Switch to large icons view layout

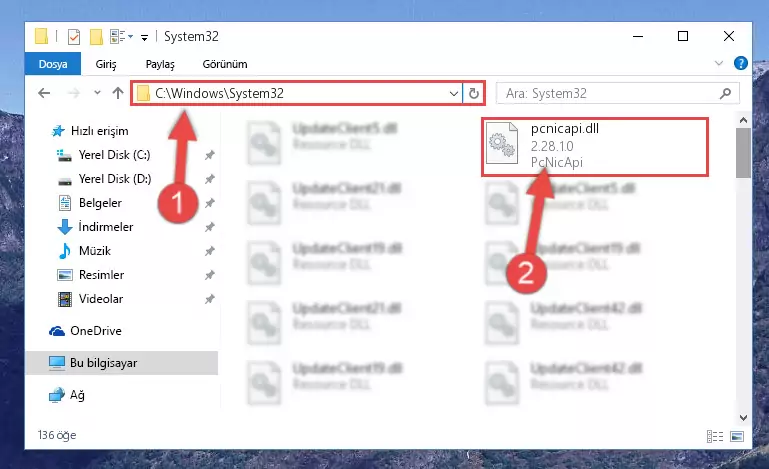tap(737, 436)
